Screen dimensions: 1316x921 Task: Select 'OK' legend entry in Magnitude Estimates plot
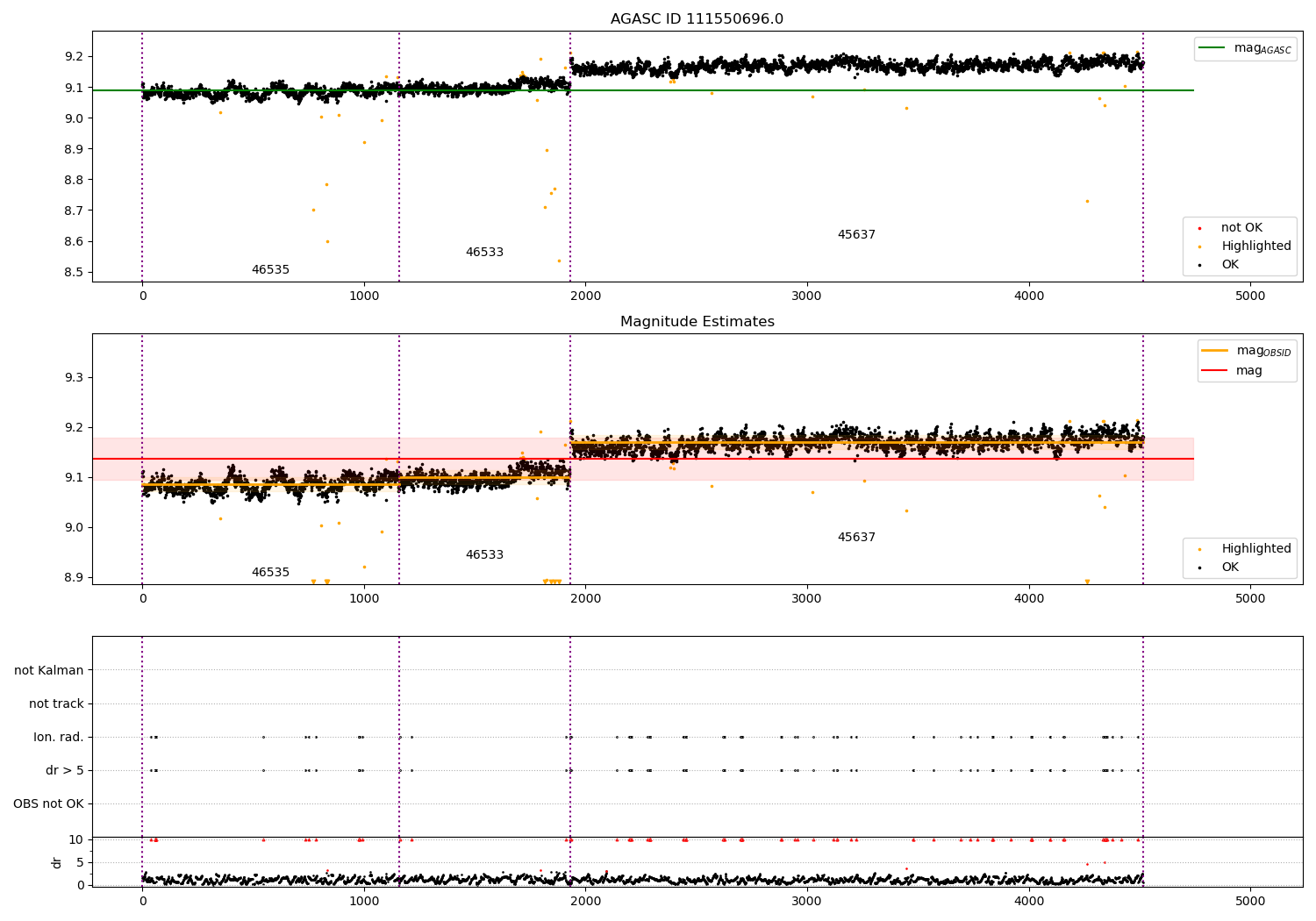(1230, 568)
